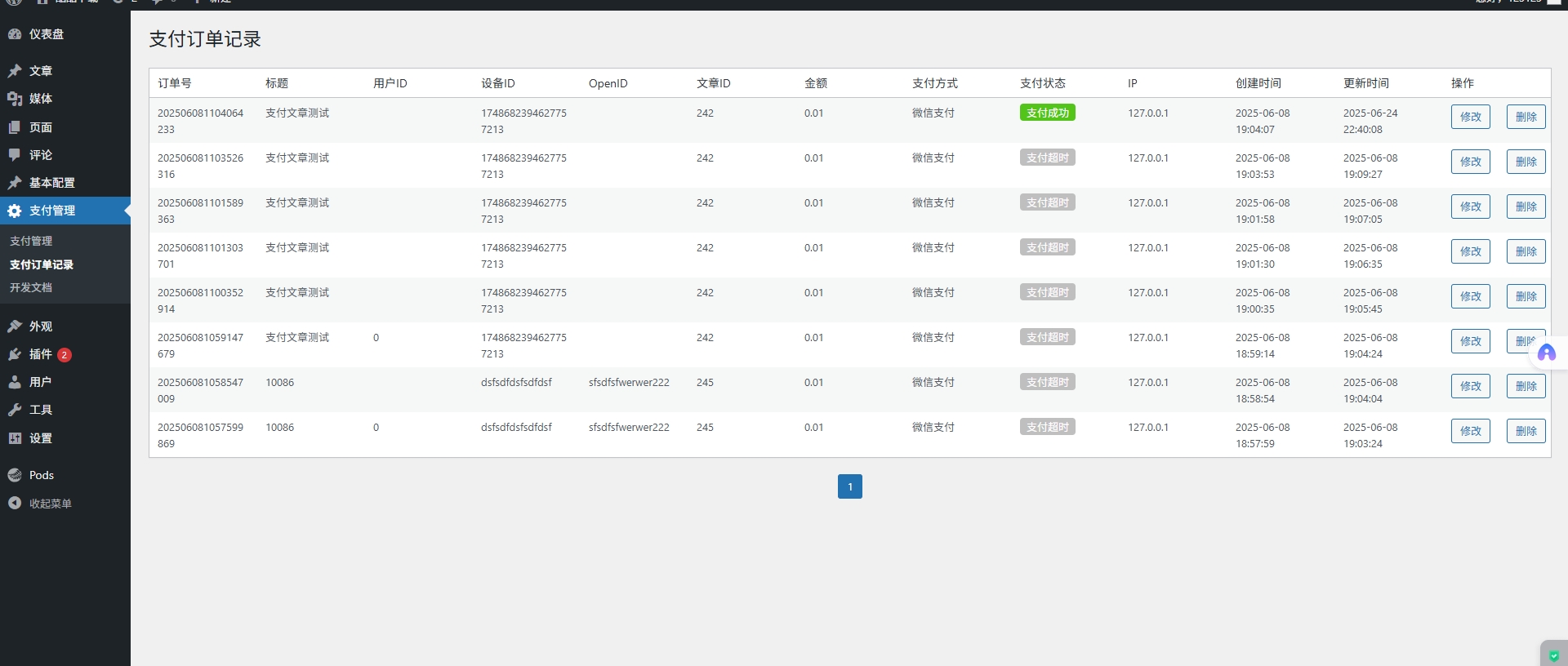Click the Users person icon
Screen dimensions: 1568x666
[15, 382]
